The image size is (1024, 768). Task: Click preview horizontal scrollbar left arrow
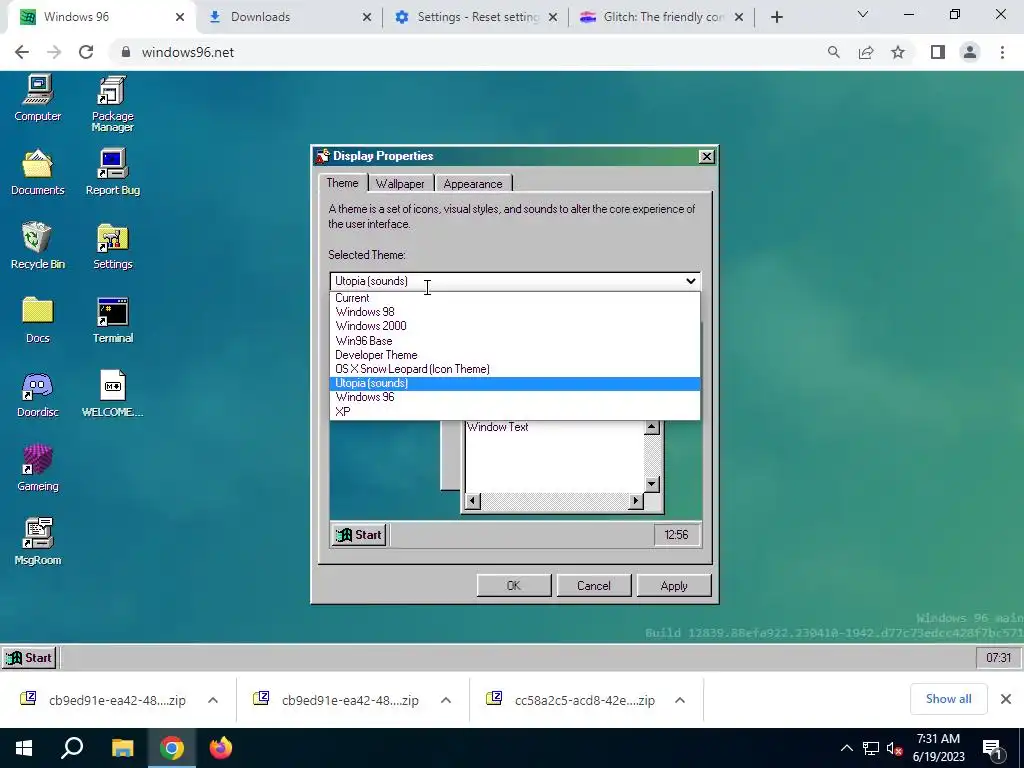click(473, 501)
